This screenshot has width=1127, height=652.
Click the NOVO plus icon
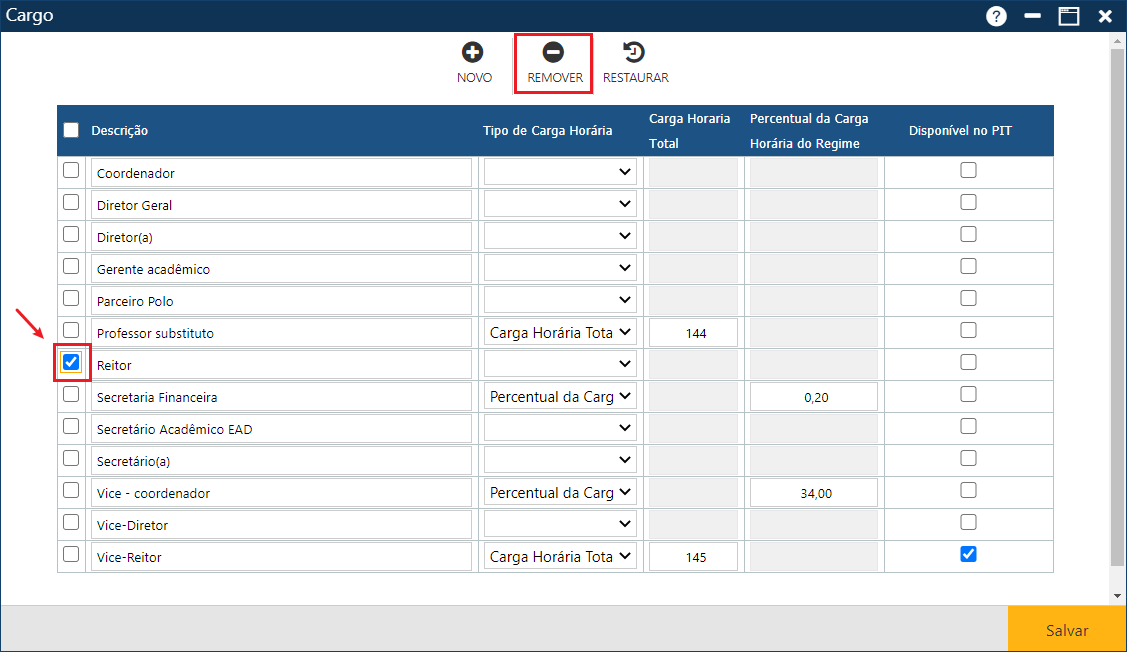click(x=473, y=53)
